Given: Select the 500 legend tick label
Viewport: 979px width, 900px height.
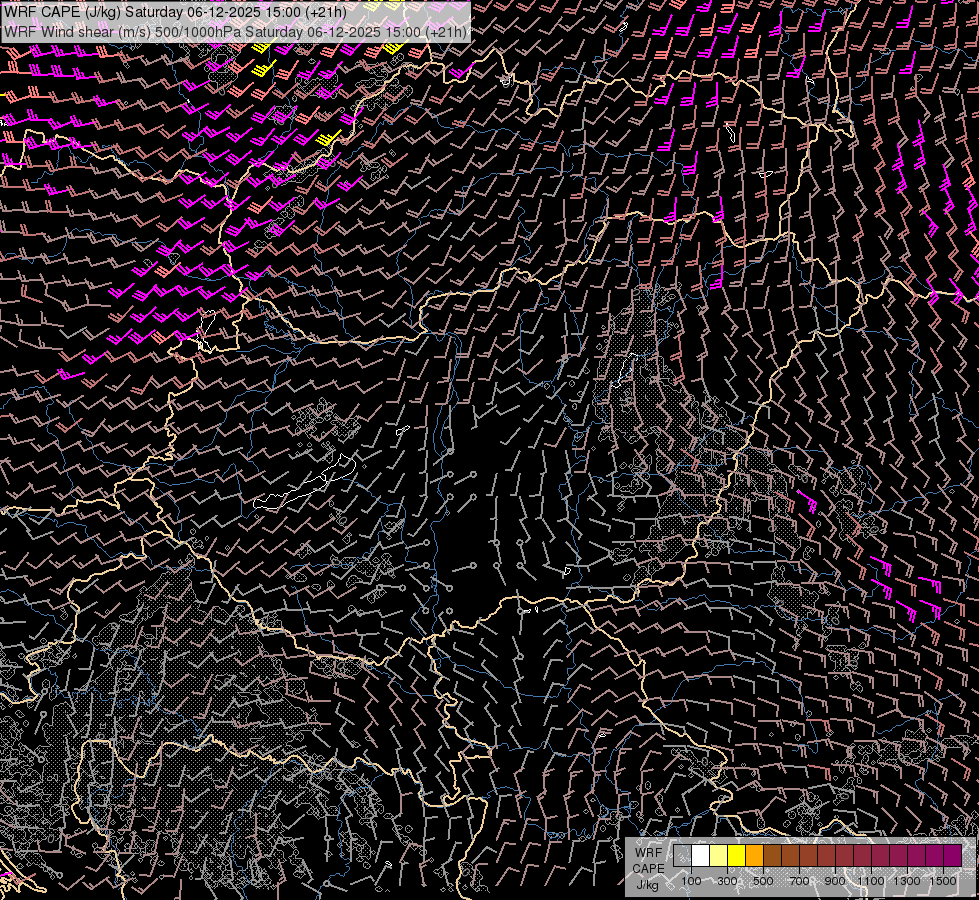Looking at the screenshot, I should click(763, 881).
